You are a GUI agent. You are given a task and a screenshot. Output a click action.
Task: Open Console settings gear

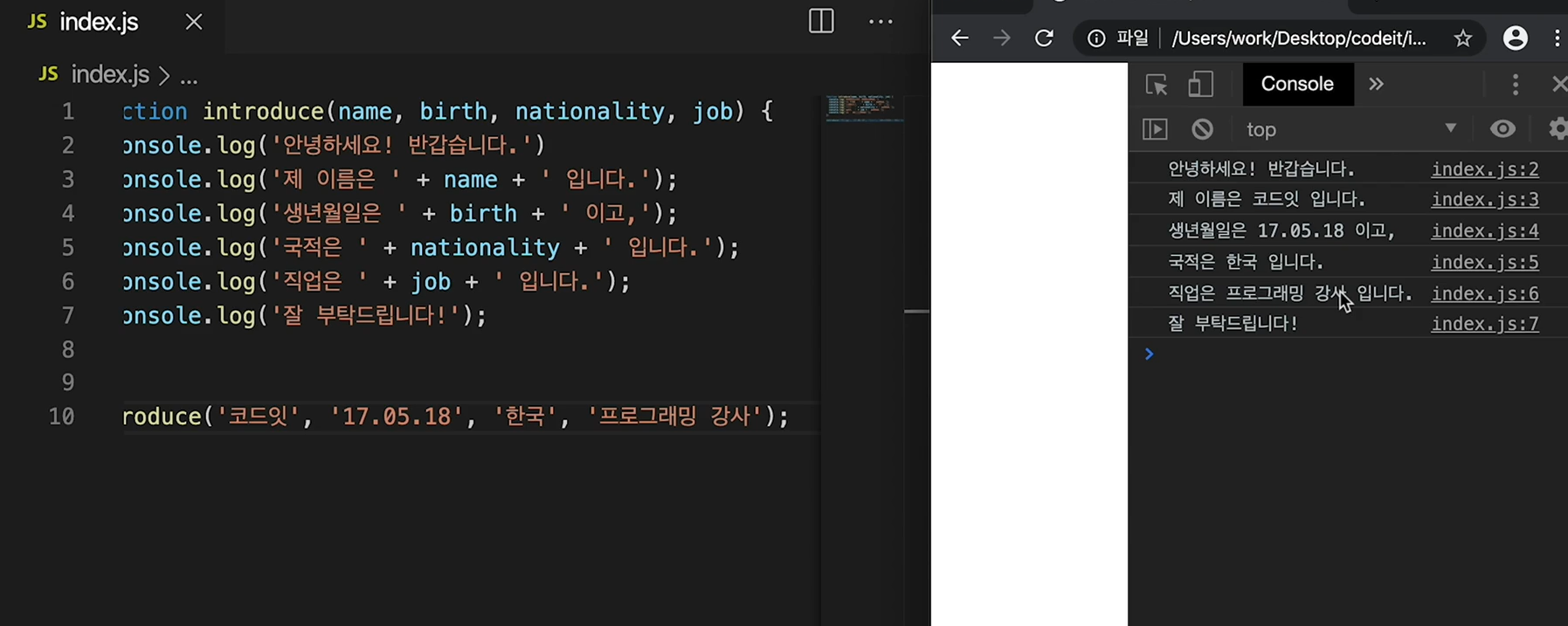click(1558, 129)
